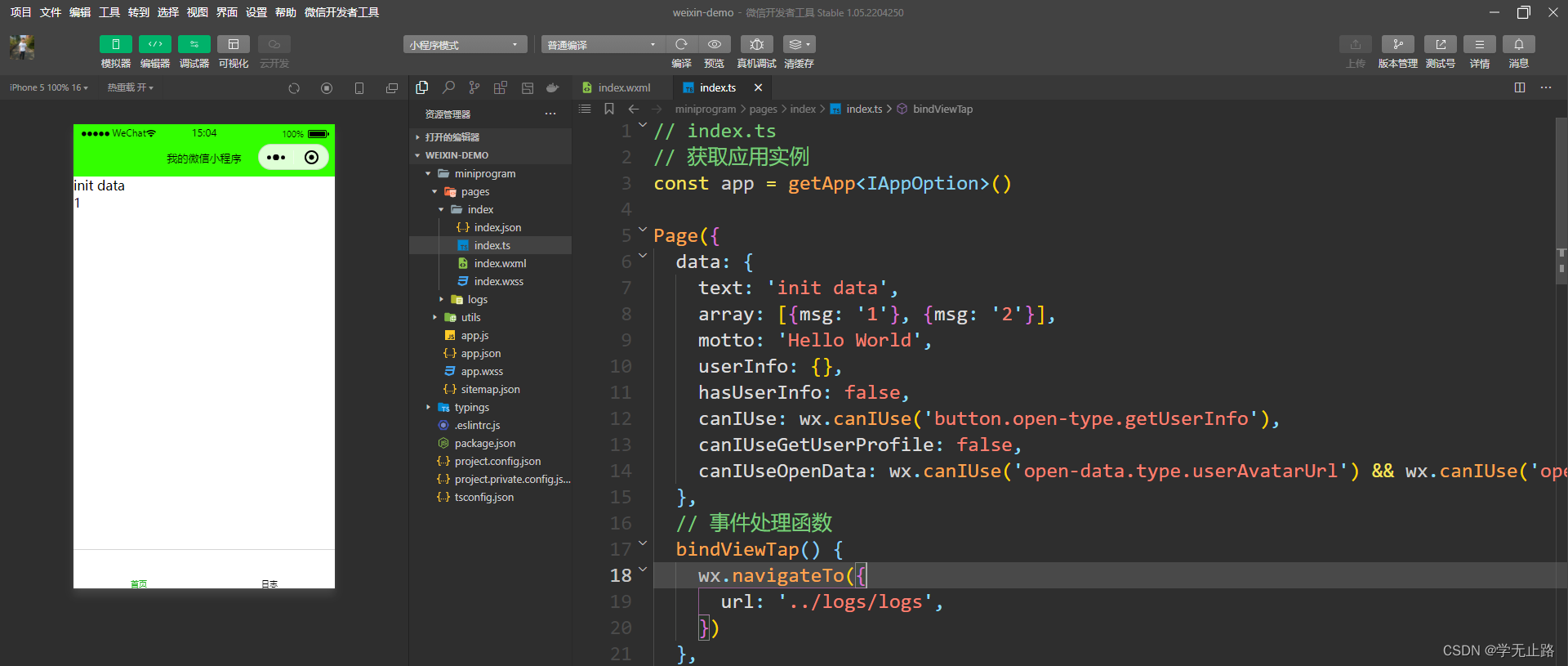
Task: Open the explorer panel more actions ellipsis
Action: pos(550,114)
